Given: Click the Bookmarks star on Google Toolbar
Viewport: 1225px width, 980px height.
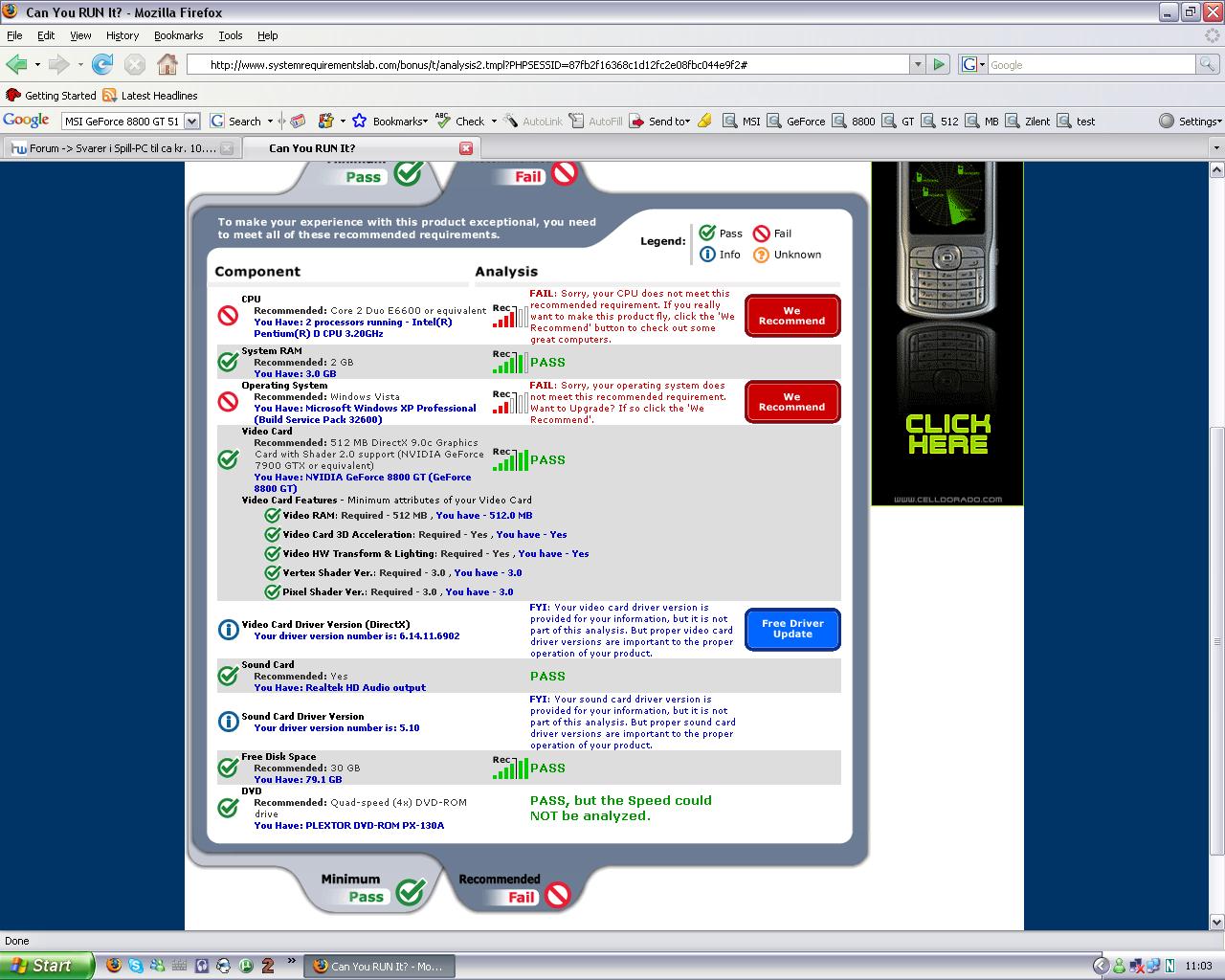Looking at the screenshot, I should pos(388,121).
